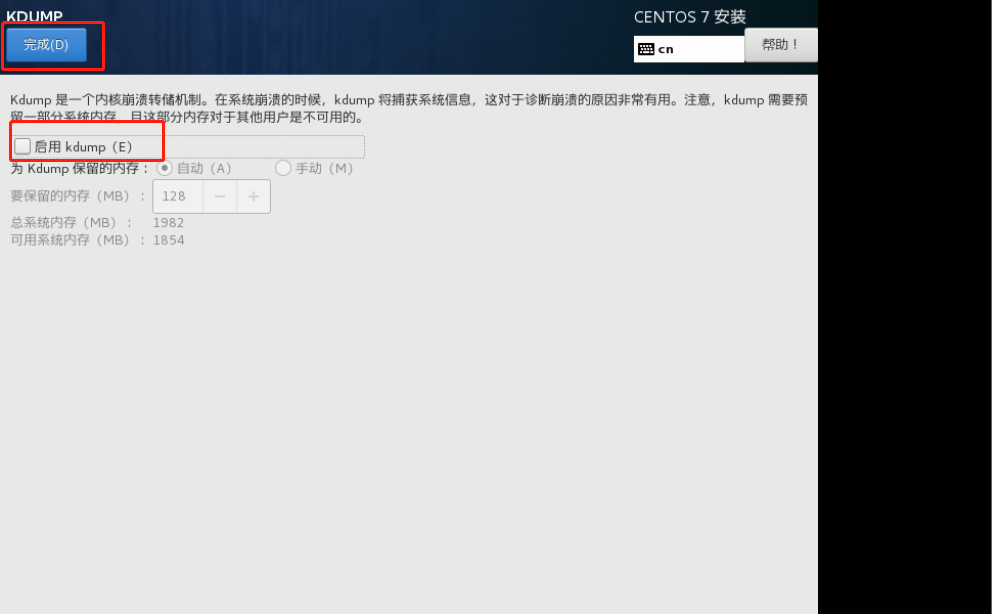This screenshot has width=992, height=614.
Task: Increase reserved memory with the plus button
Action: 253,197
